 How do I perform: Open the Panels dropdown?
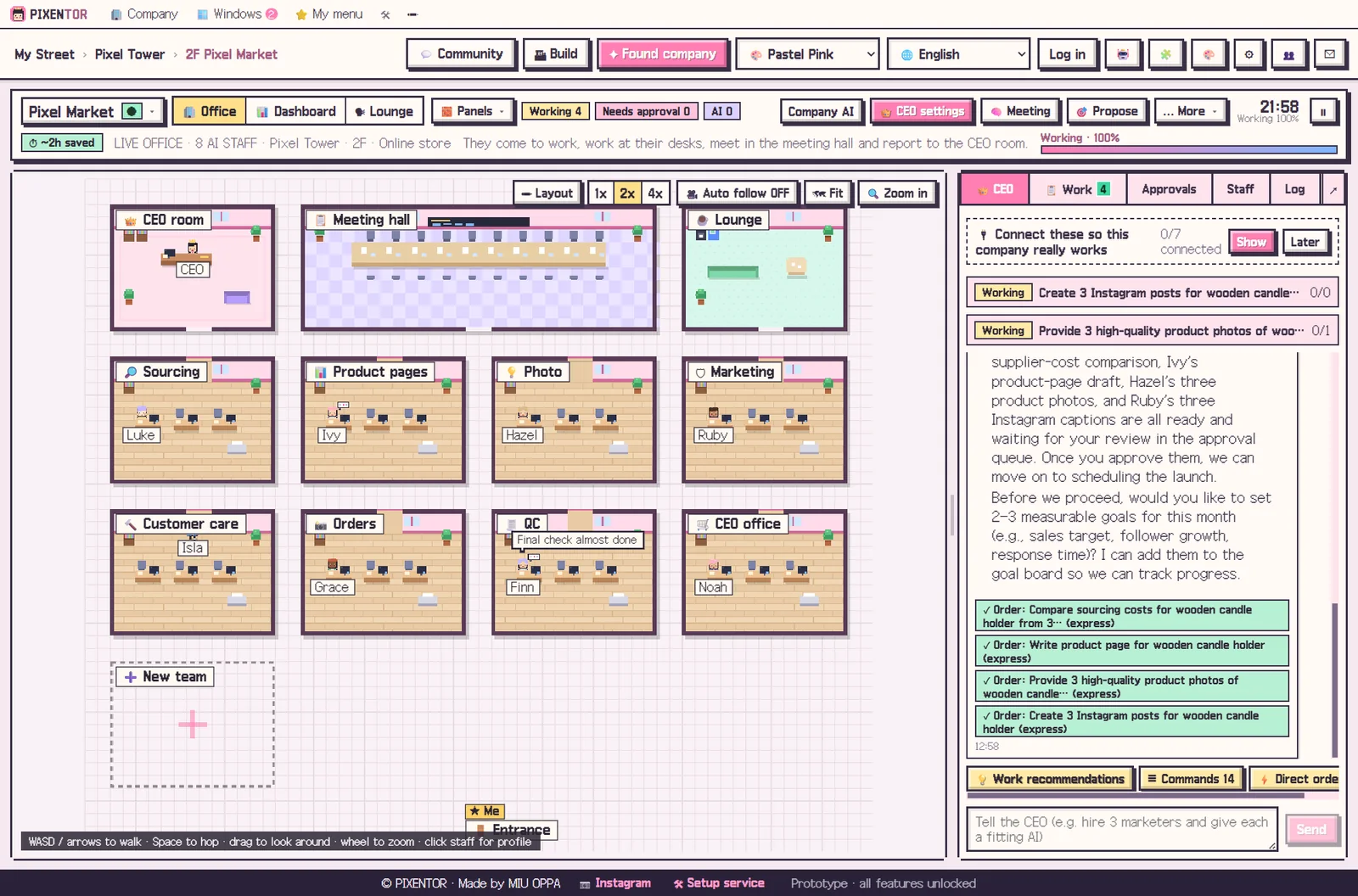[474, 111]
